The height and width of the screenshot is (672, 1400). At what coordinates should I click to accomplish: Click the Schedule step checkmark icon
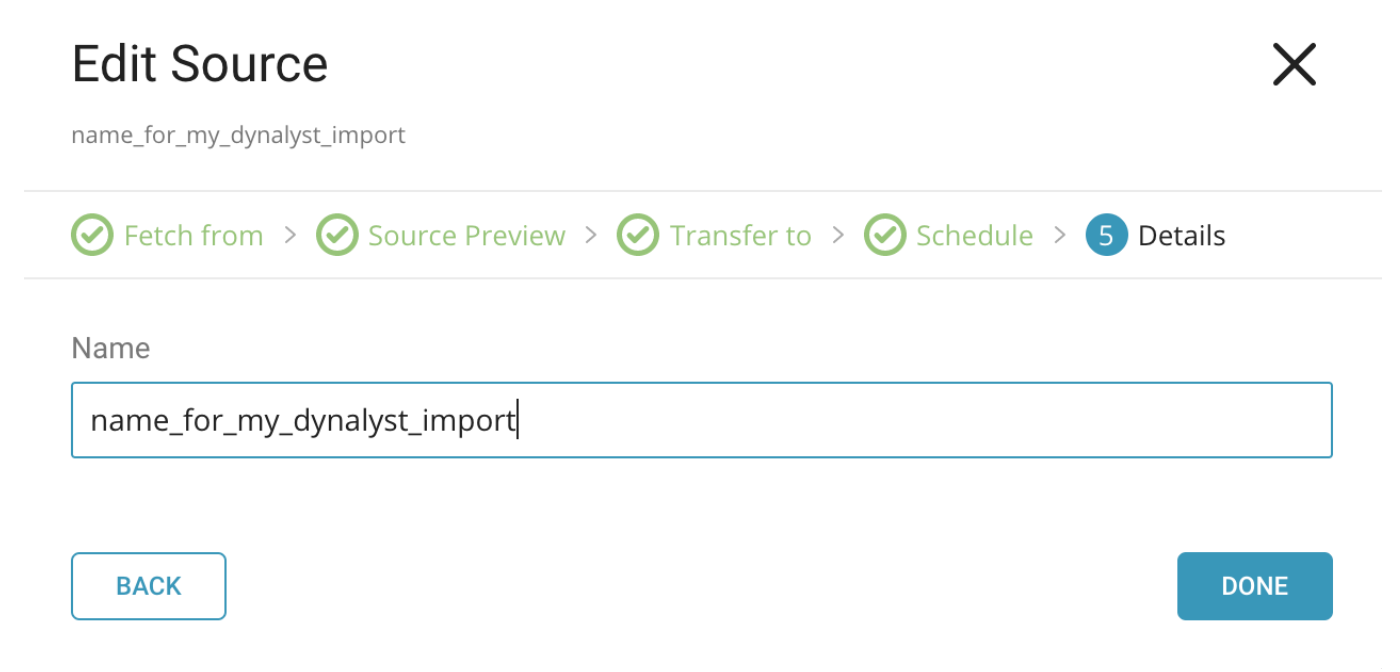[885, 236]
